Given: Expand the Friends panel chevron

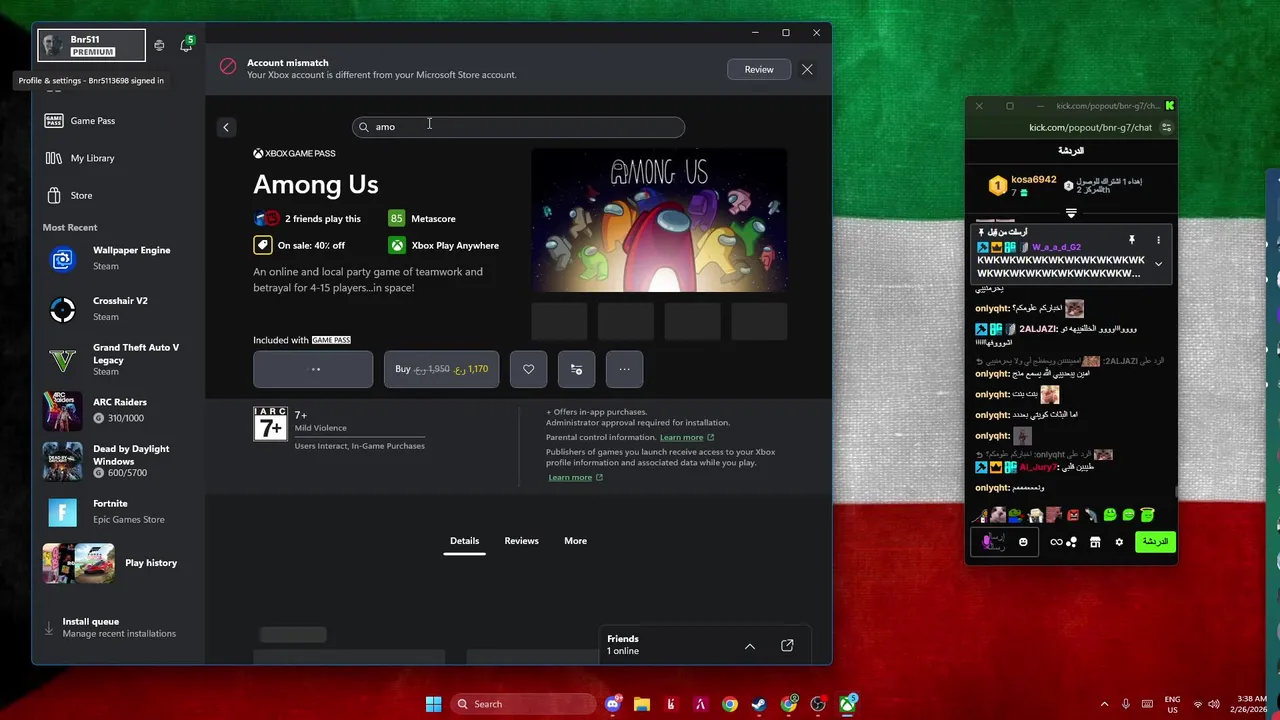Looking at the screenshot, I should click(x=750, y=646).
